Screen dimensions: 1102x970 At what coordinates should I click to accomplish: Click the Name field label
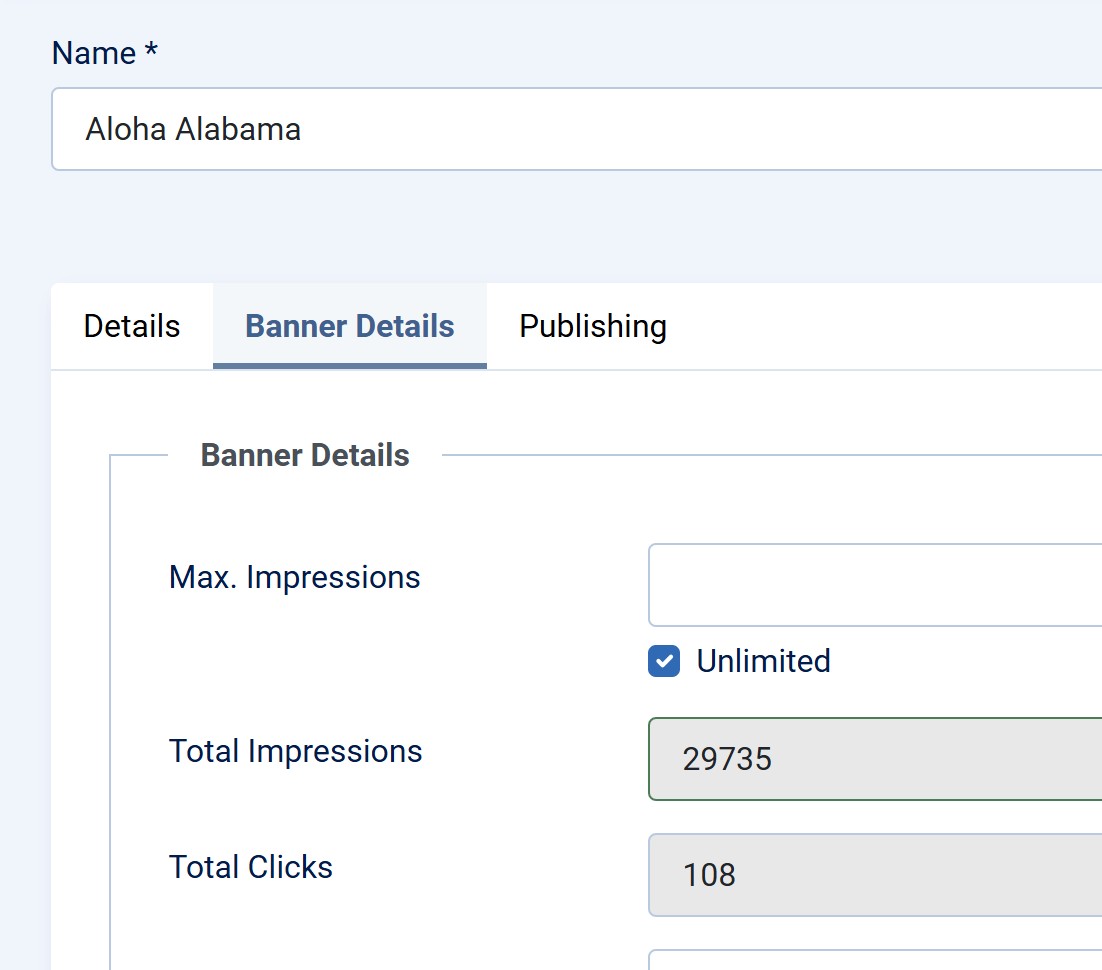coord(94,53)
